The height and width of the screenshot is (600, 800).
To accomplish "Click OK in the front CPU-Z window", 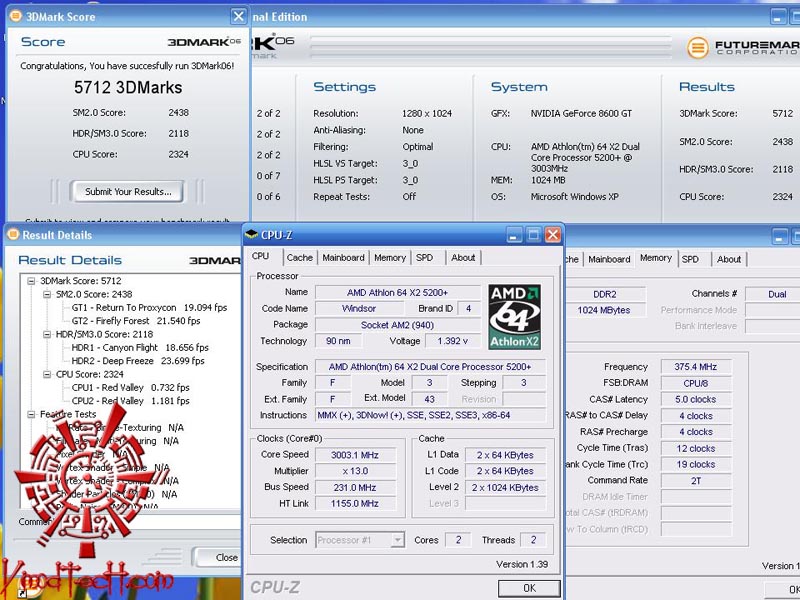I will (529, 588).
